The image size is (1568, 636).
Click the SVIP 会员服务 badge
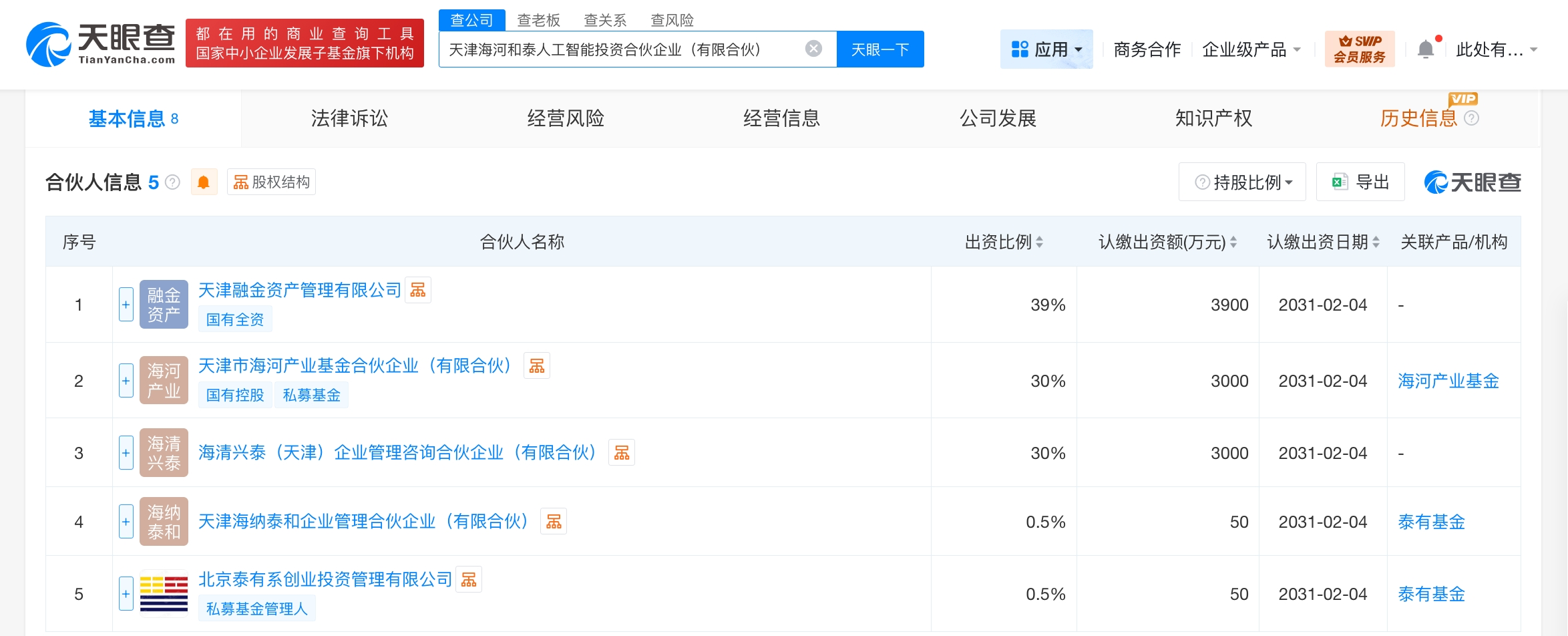[x=1359, y=49]
